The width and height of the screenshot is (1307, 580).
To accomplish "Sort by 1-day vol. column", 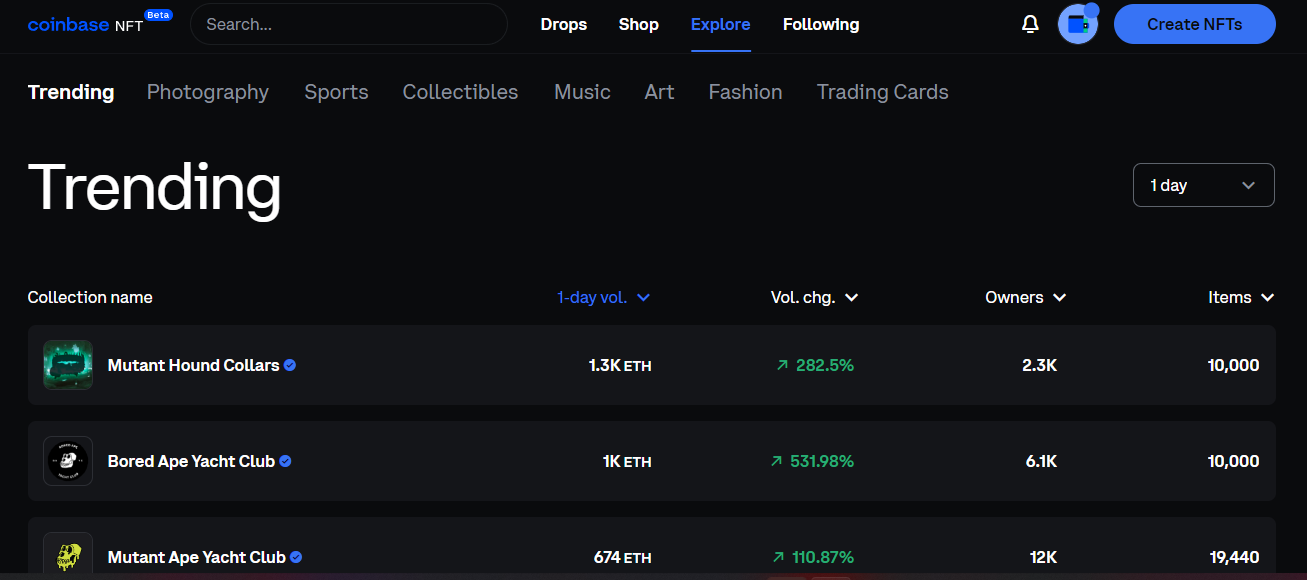I will click(x=604, y=297).
